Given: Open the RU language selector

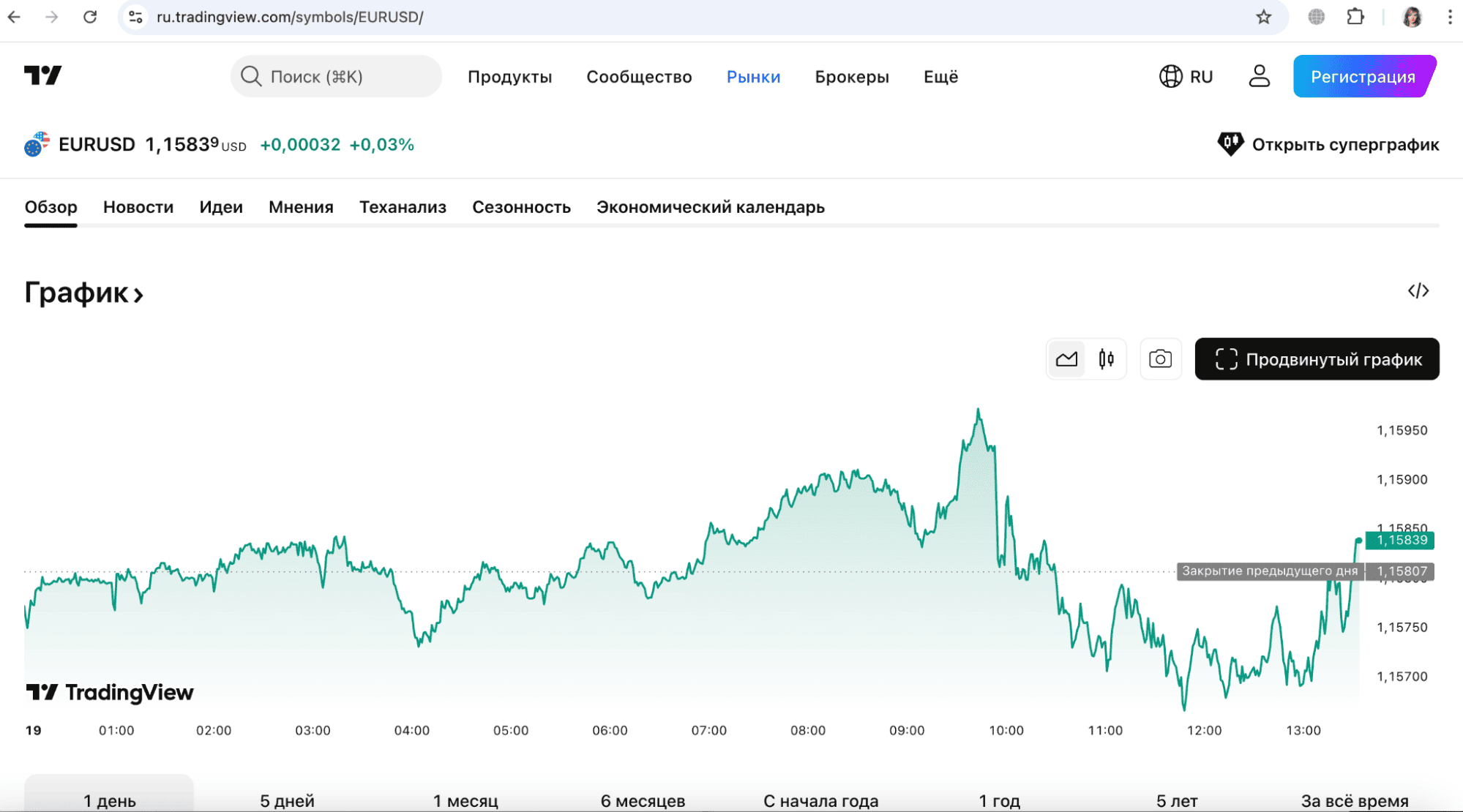Looking at the screenshot, I should click(x=1186, y=76).
